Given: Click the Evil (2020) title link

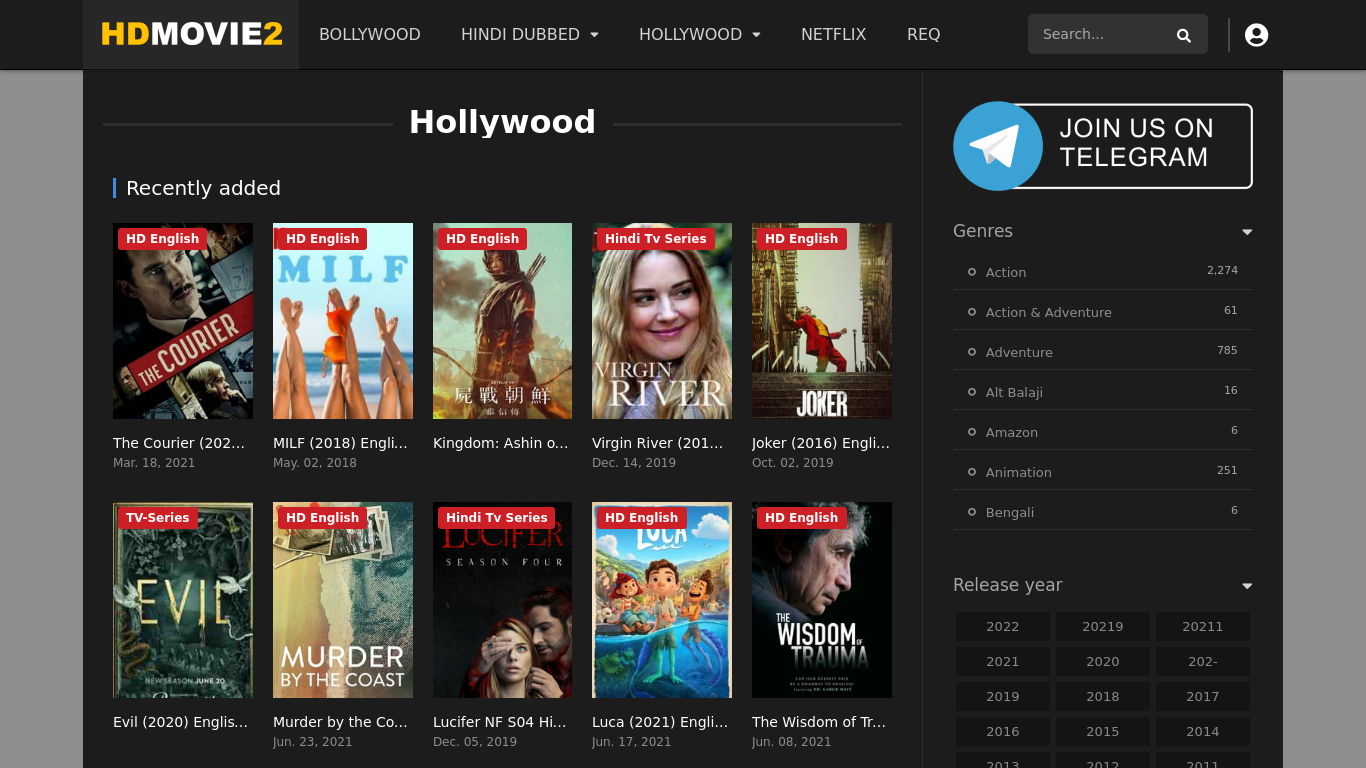Looking at the screenshot, I should (x=181, y=722).
